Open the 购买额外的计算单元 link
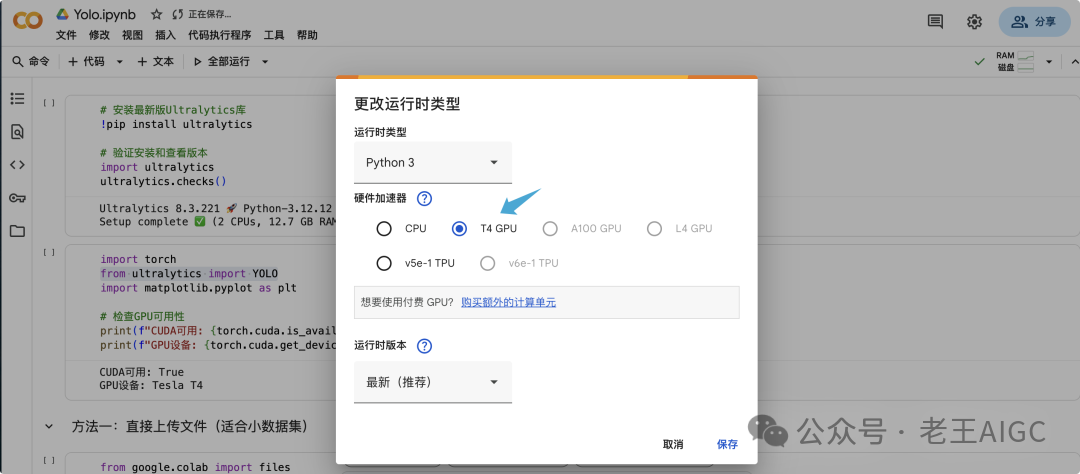The height and width of the screenshot is (474, 1080). click(508, 302)
